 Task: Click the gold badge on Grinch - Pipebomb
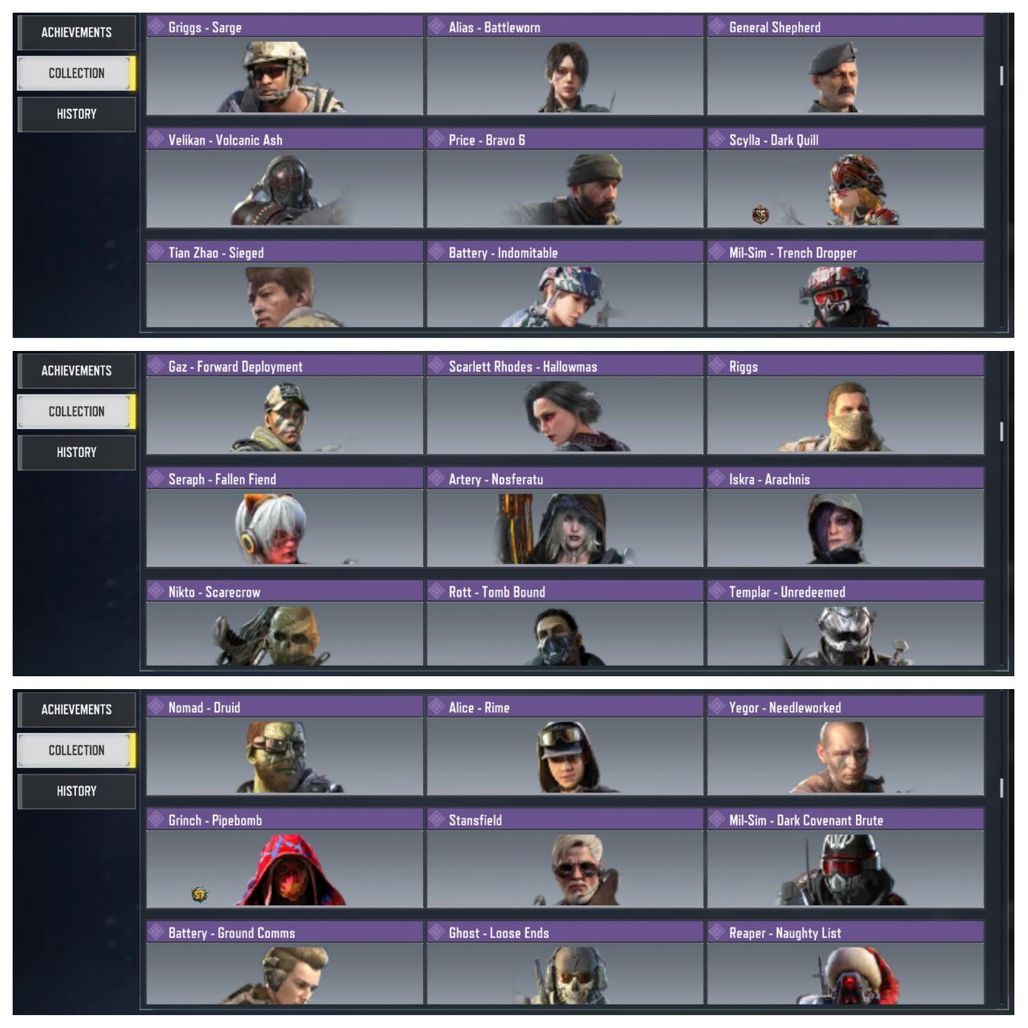199,894
